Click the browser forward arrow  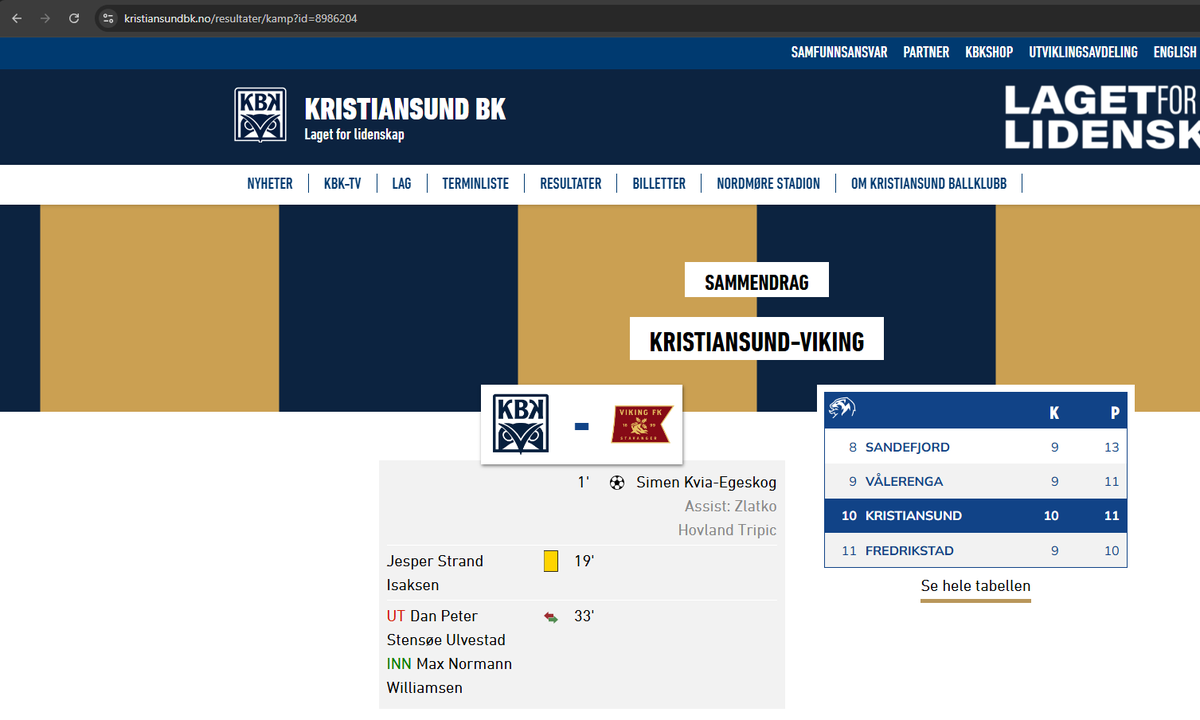(45, 18)
